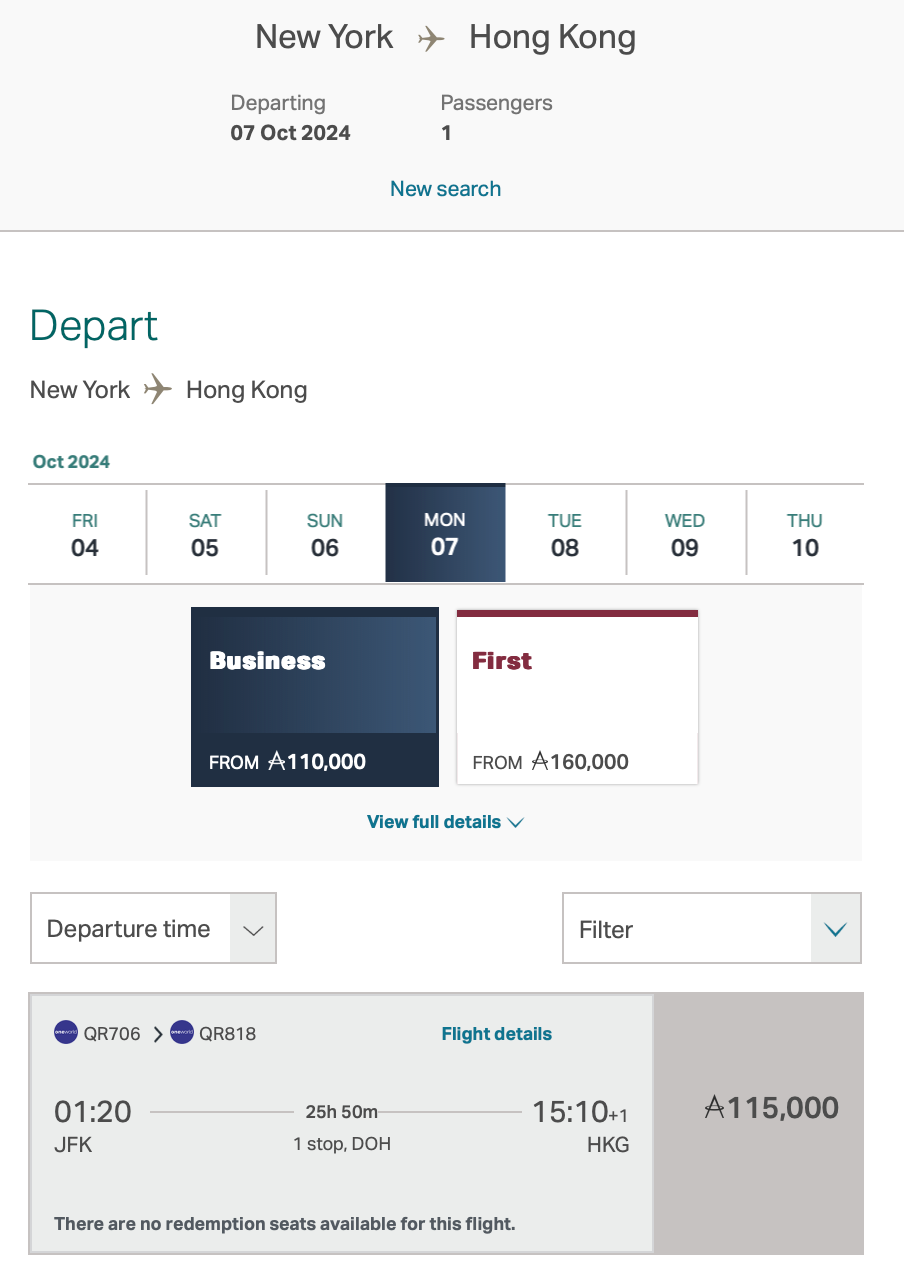The height and width of the screenshot is (1268, 904).
Task: Select the Business class fare card
Action: [x=314, y=697]
